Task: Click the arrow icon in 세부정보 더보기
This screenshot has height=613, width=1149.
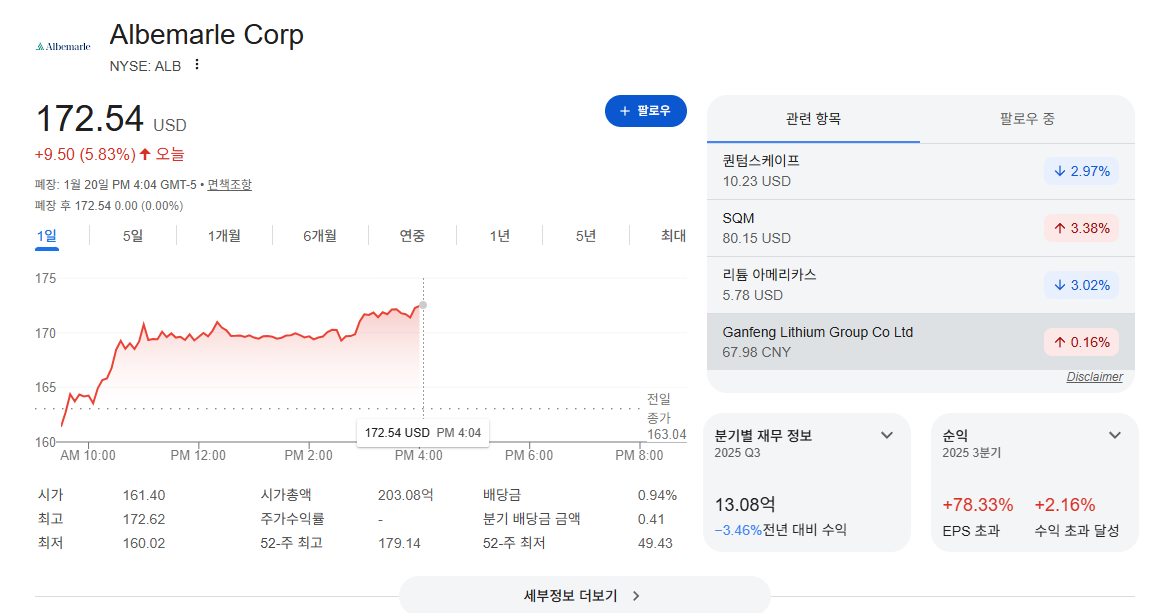Action: point(636,596)
